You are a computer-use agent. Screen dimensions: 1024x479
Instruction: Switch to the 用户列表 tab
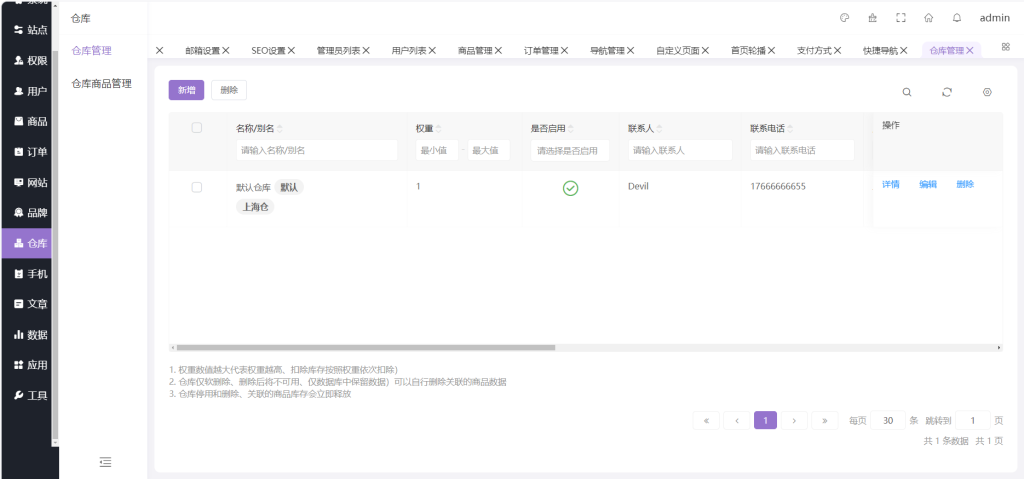tap(409, 50)
